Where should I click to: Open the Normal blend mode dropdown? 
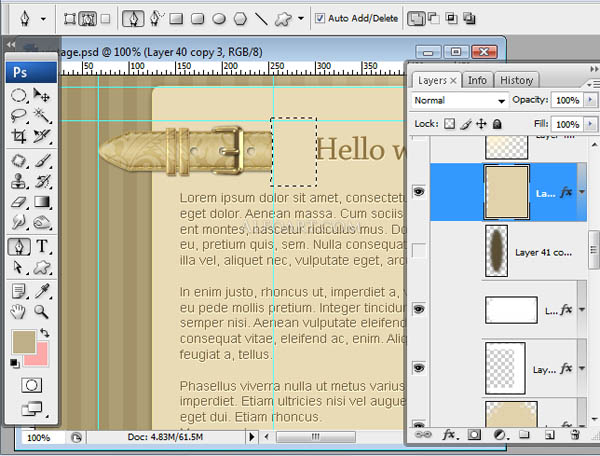pos(460,101)
